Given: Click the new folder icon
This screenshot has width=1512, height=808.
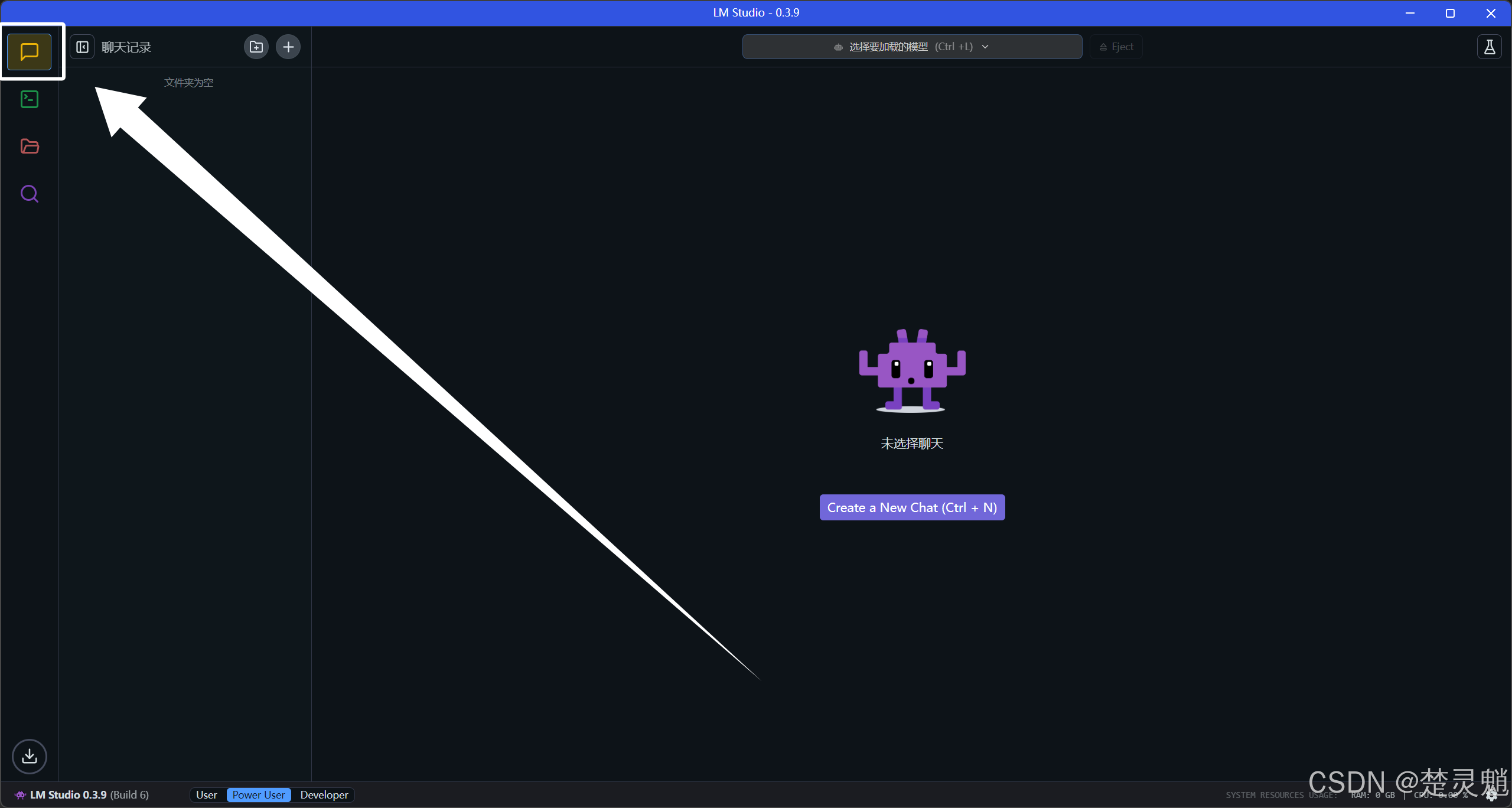Looking at the screenshot, I should coord(256,47).
